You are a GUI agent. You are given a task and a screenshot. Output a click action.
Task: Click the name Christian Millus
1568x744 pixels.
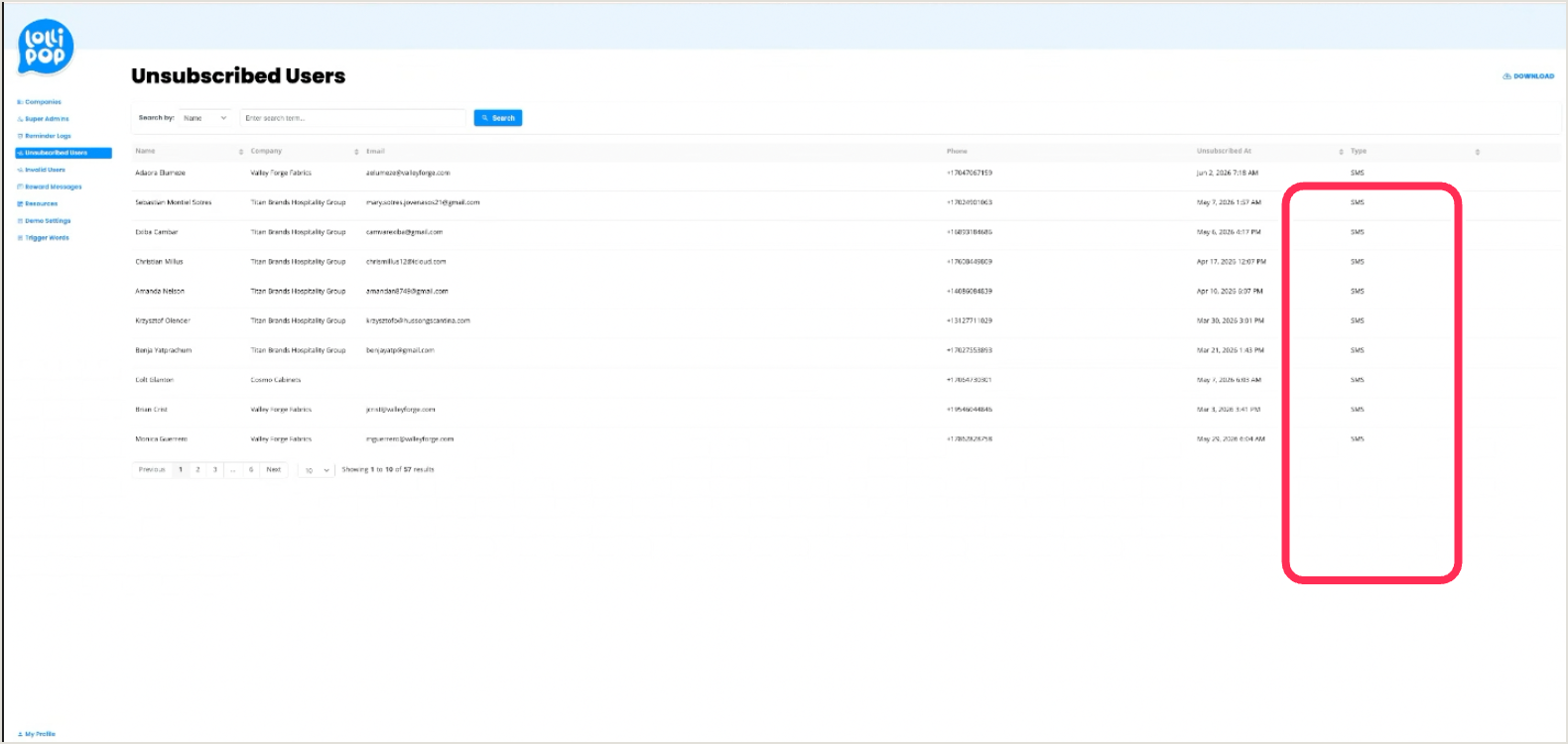point(160,262)
